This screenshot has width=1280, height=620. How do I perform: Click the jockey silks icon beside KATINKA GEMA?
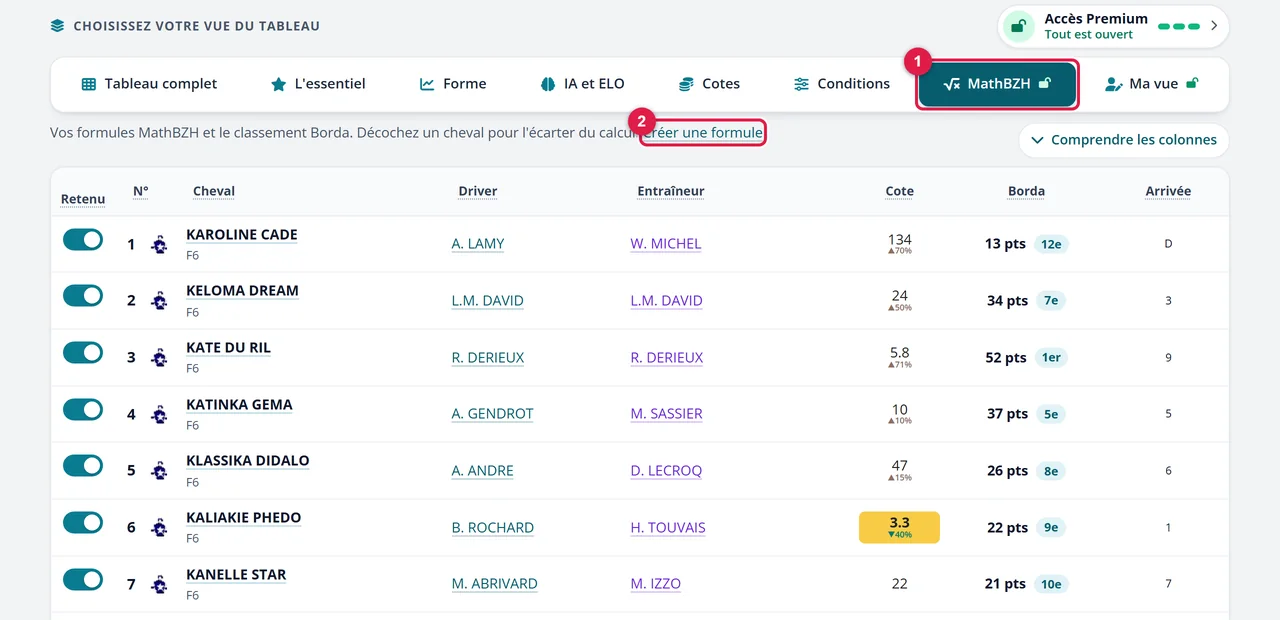point(159,414)
